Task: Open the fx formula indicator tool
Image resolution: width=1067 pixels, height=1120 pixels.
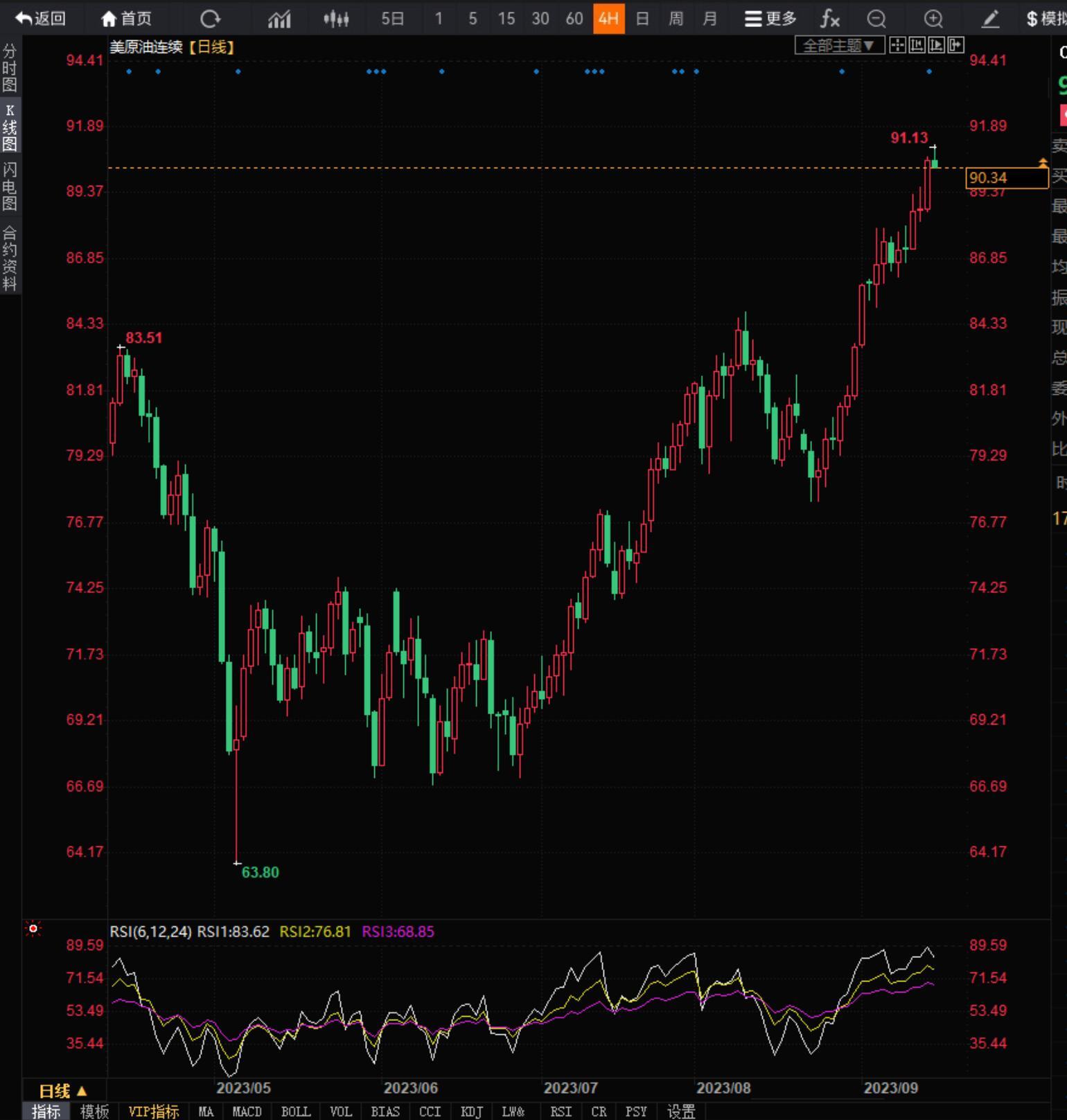Action: coord(830,19)
